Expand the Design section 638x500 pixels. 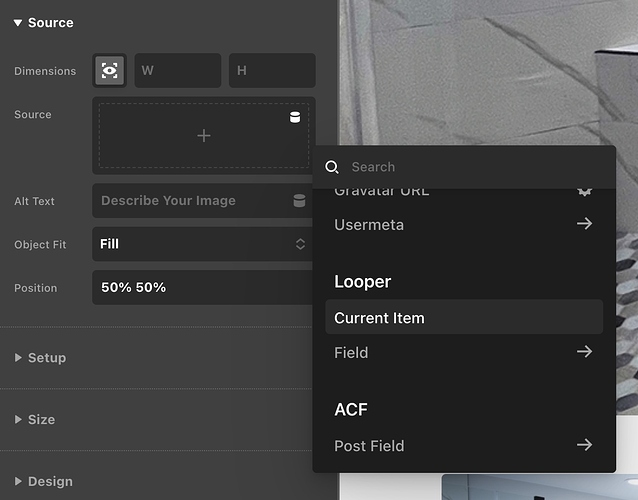[18, 482]
